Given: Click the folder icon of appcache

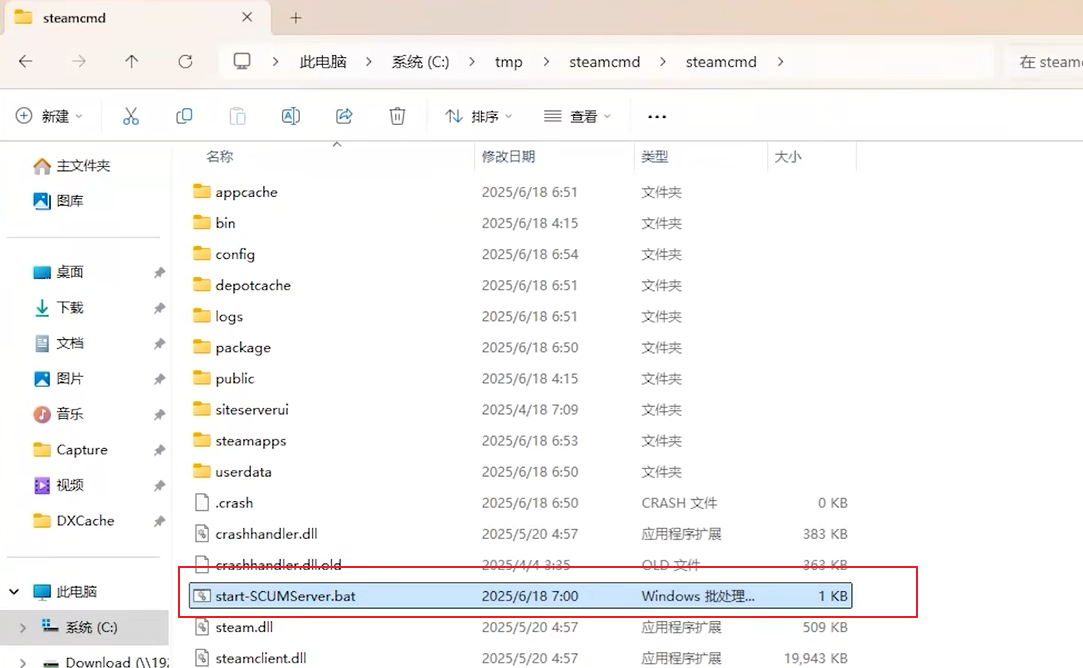Looking at the screenshot, I should 202,191.
